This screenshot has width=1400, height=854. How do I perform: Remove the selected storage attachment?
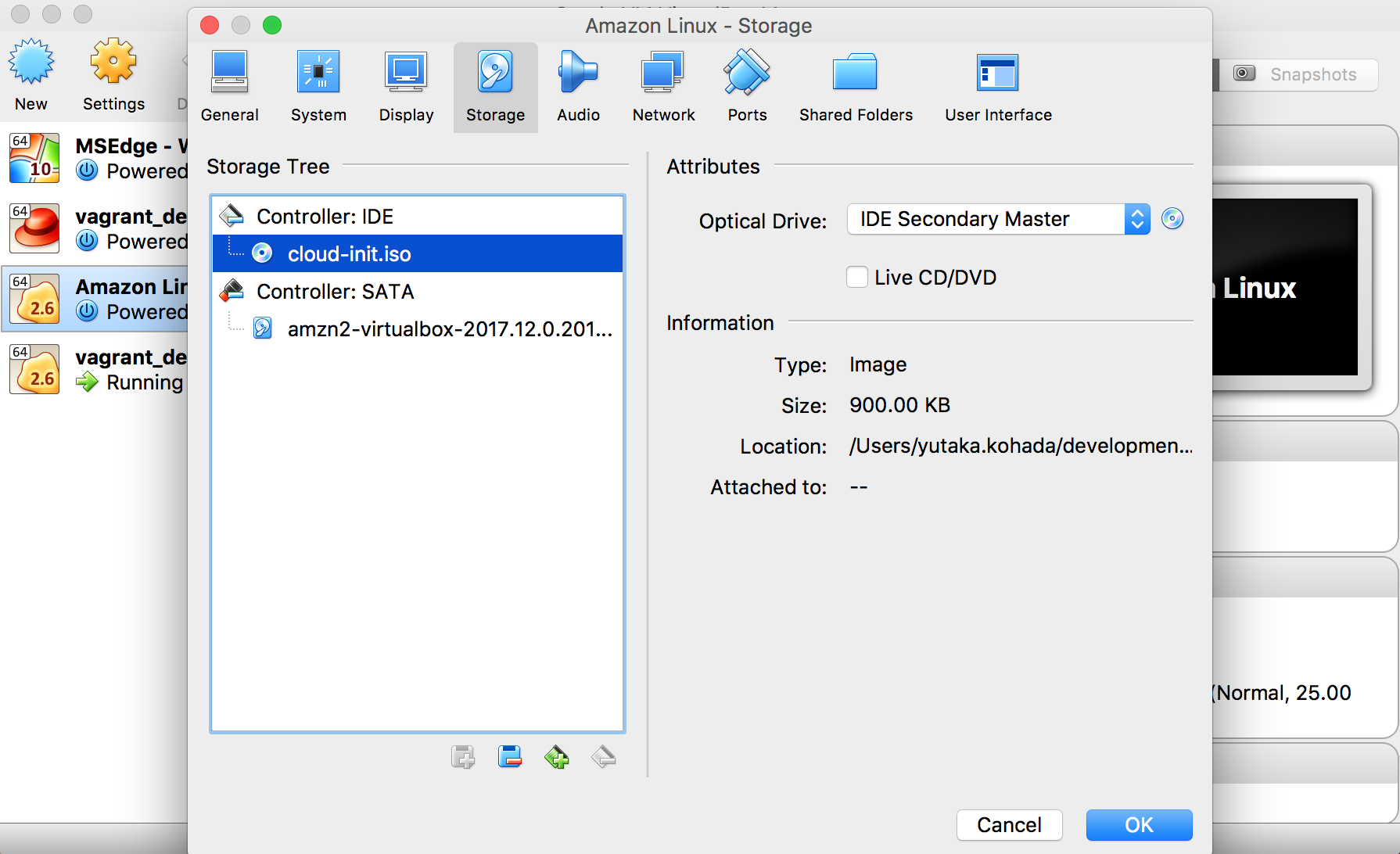[x=603, y=757]
